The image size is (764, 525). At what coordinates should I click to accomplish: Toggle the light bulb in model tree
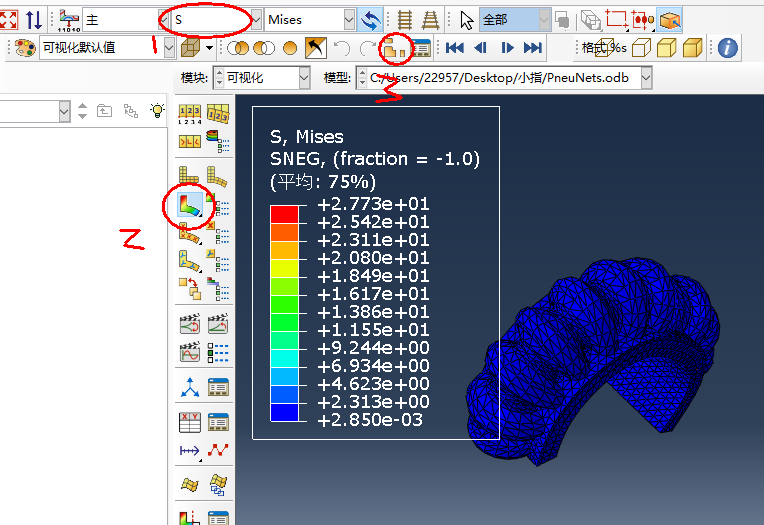tap(156, 111)
